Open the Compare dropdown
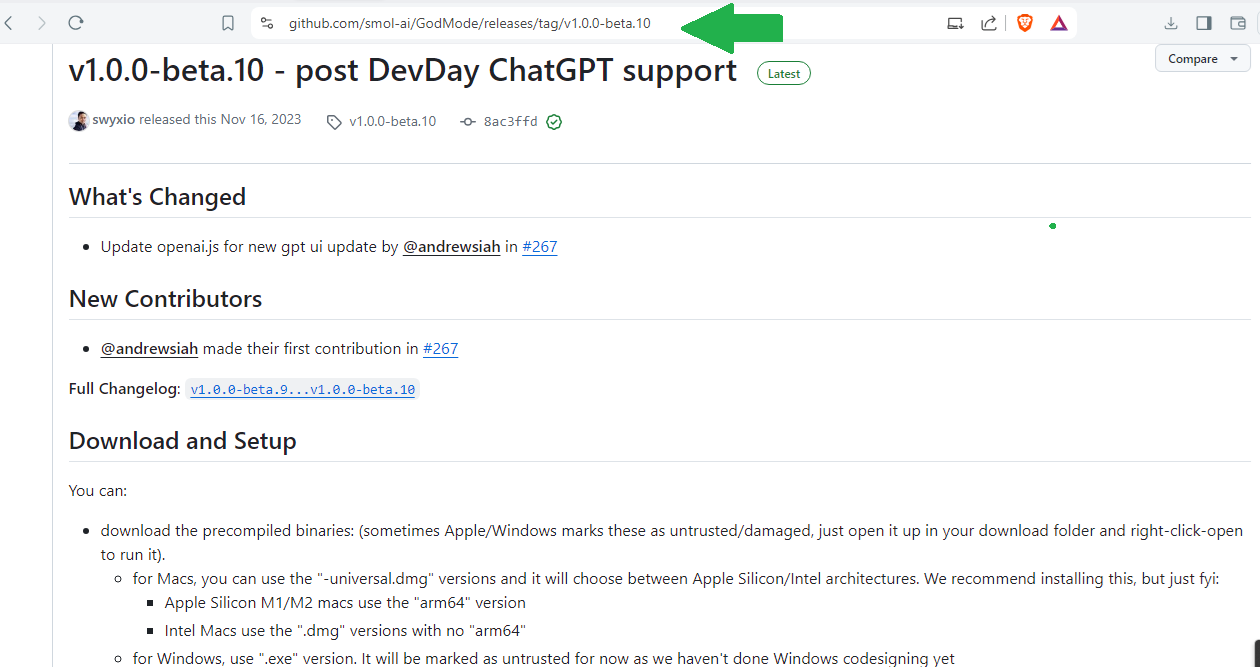1260x667 pixels. (x=1203, y=59)
